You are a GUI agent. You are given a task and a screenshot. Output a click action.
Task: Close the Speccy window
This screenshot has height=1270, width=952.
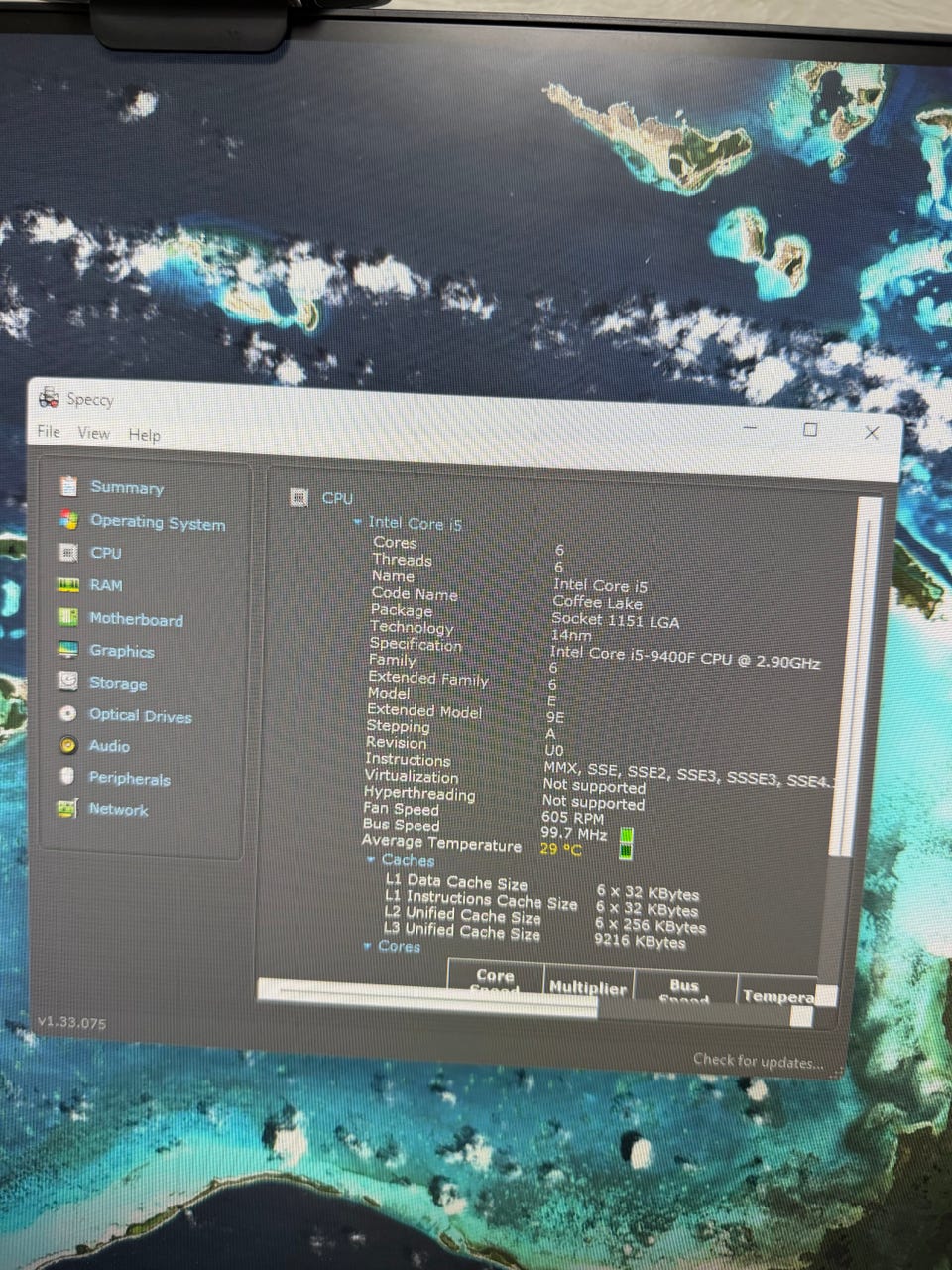tap(872, 433)
